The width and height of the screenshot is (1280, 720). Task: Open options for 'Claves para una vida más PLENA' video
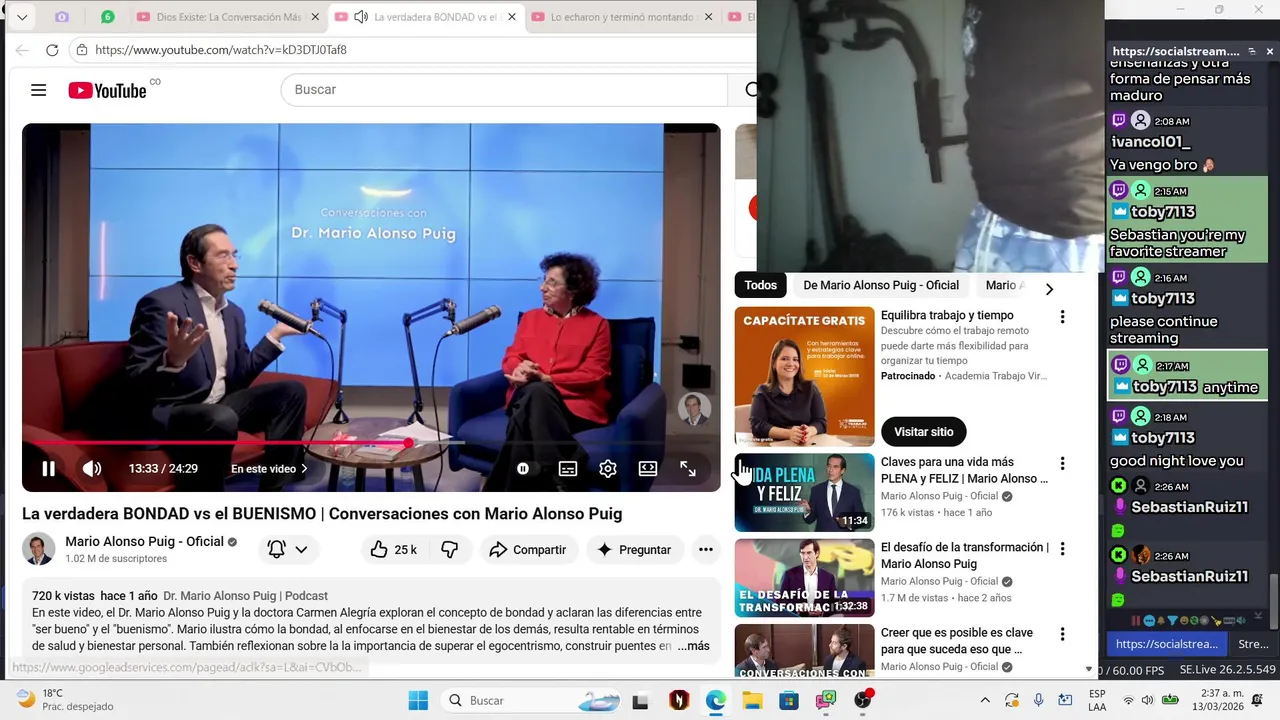(1062, 464)
